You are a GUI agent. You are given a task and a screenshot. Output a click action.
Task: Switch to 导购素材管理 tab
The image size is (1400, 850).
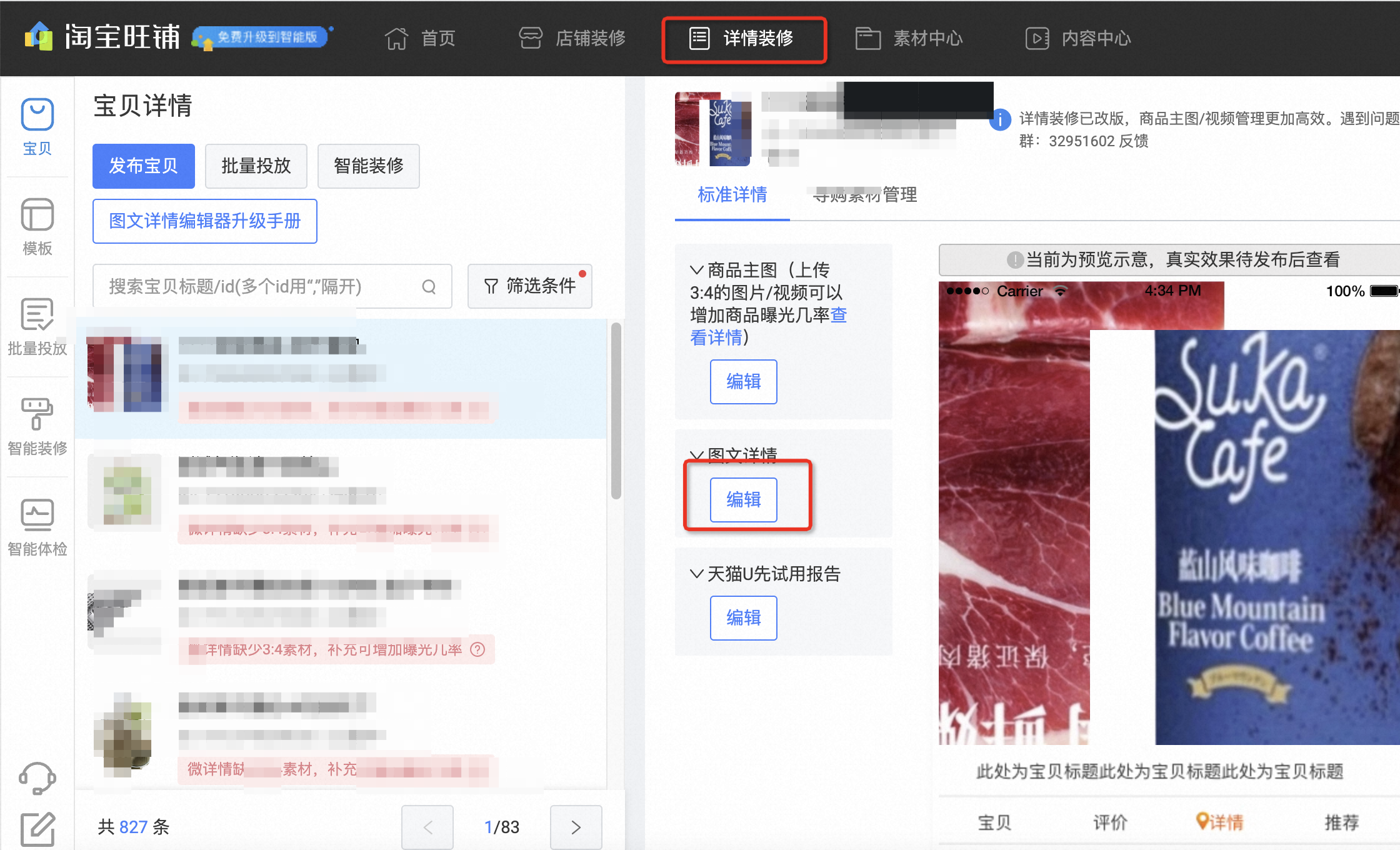(x=865, y=194)
